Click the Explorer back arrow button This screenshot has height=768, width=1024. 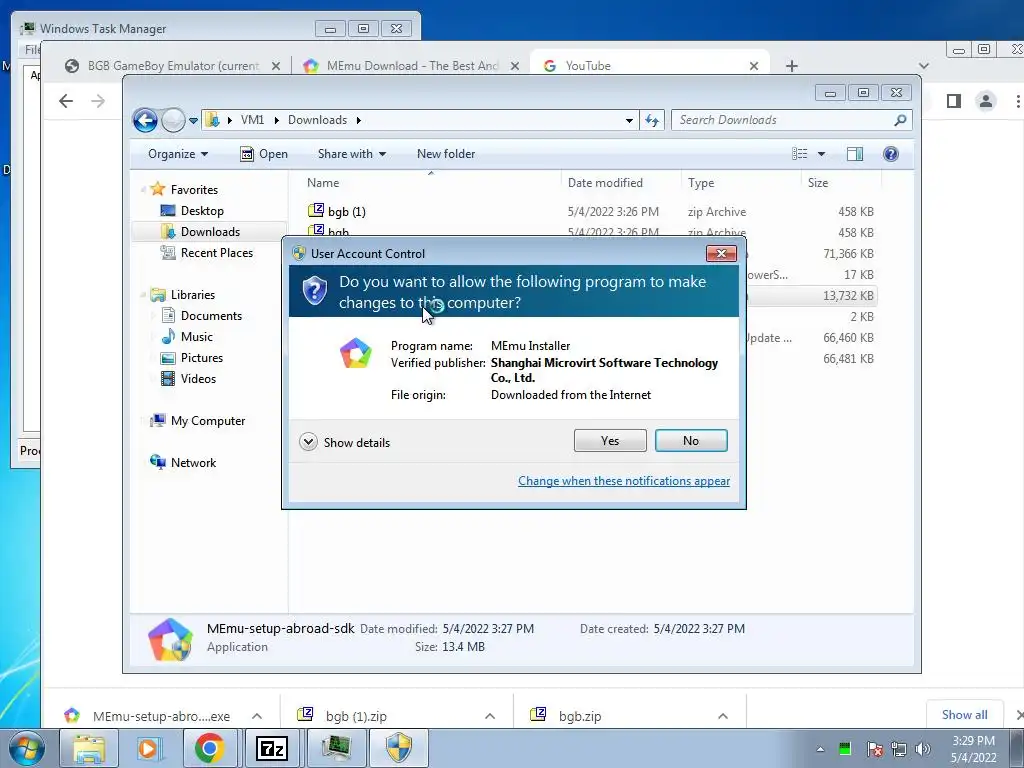(x=145, y=120)
